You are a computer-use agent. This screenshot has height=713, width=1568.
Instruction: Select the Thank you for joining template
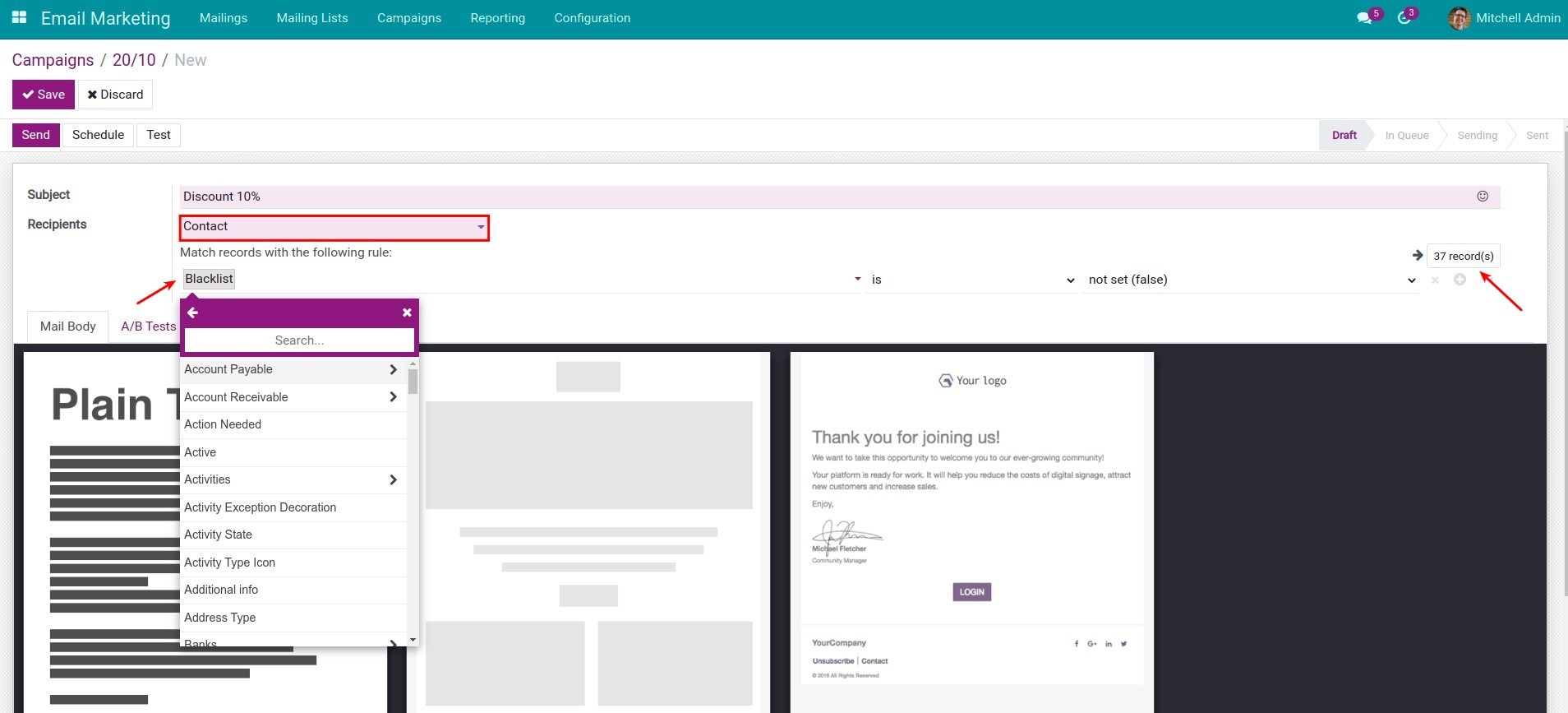coord(971,518)
